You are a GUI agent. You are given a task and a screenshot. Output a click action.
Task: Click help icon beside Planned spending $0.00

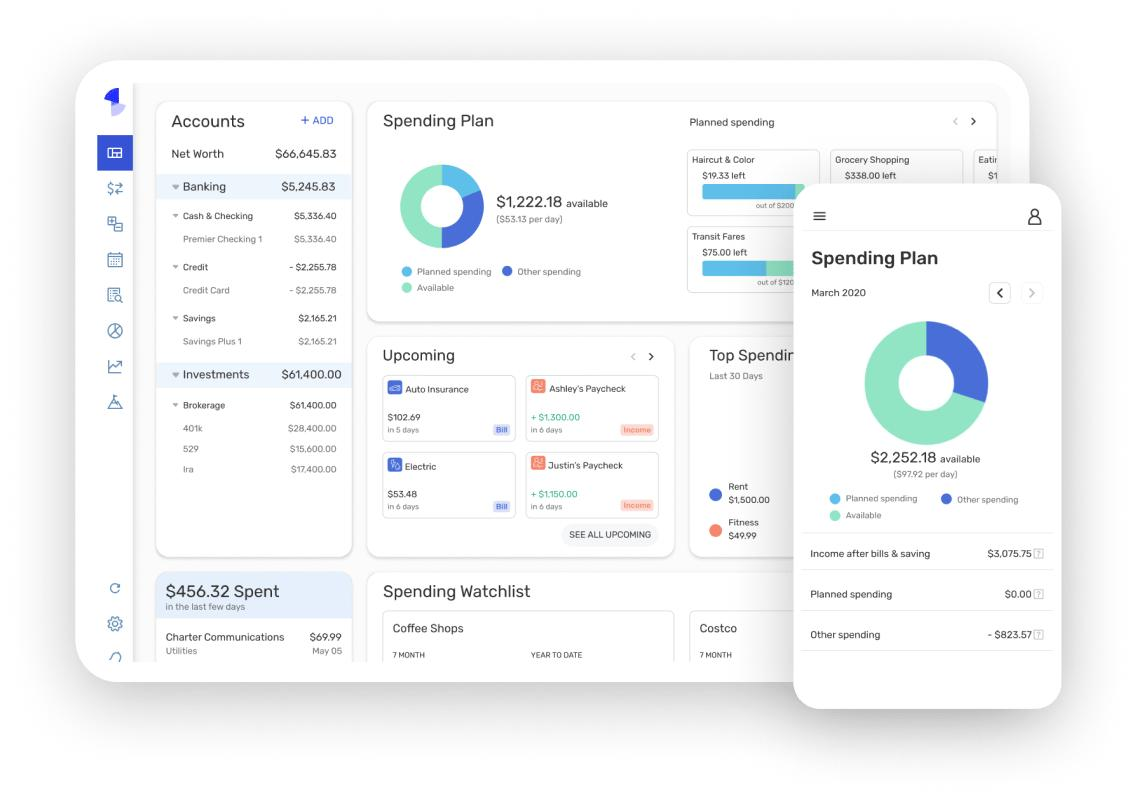tap(1038, 595)
